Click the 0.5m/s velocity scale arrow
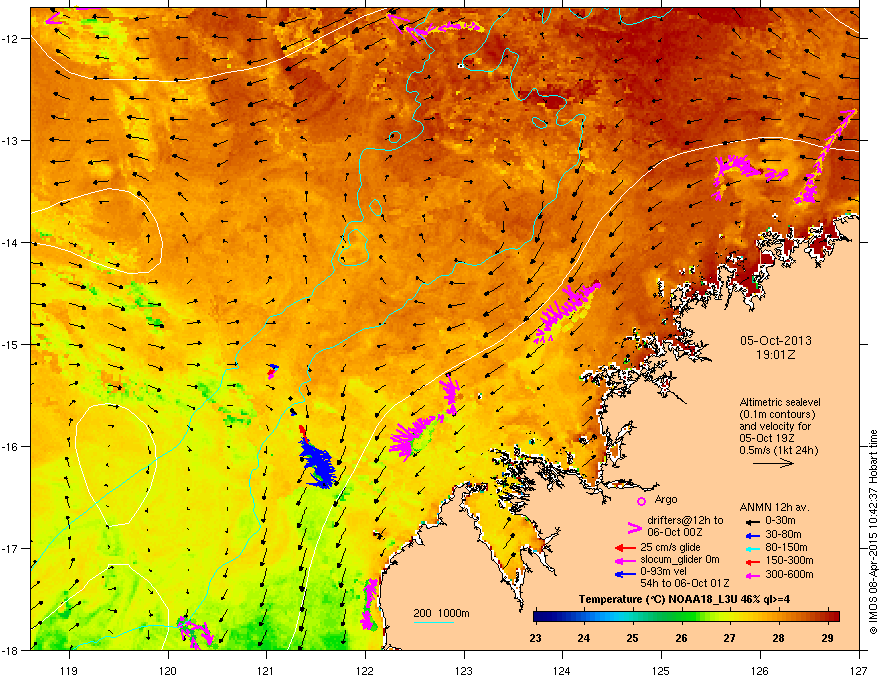The image size is (880, 680). 773,463
